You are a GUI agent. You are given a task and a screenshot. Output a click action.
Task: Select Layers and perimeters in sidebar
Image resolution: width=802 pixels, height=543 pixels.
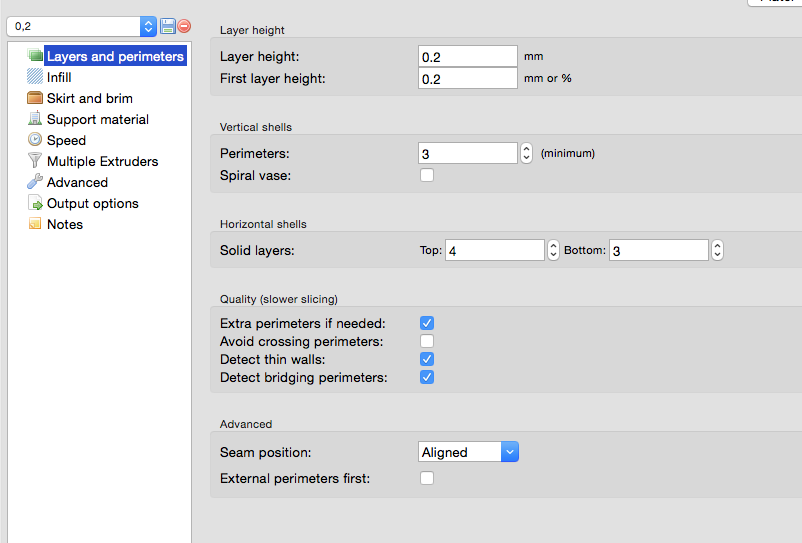click(114, 56)
